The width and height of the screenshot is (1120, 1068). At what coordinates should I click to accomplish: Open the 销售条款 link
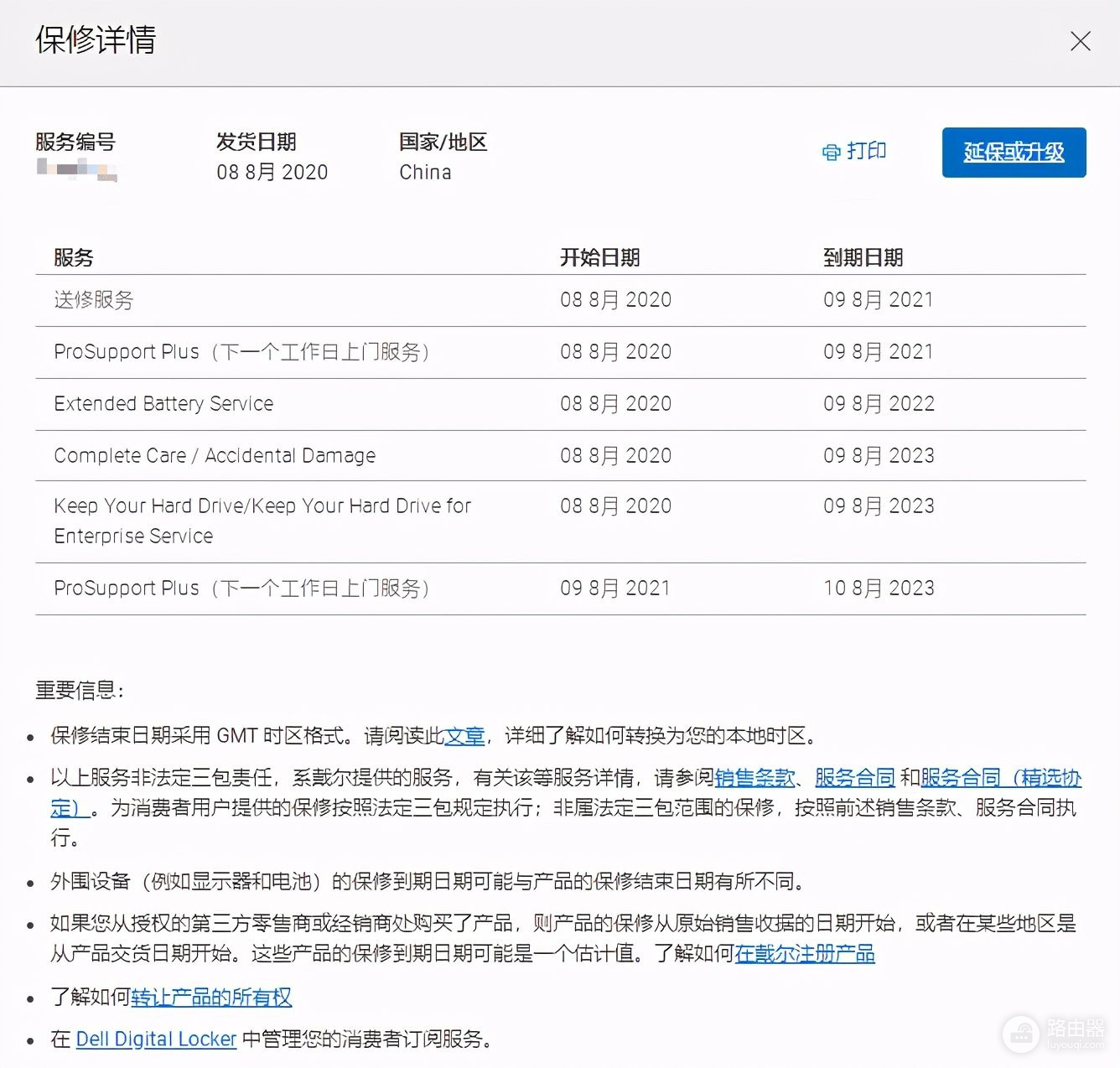click(x=754, y=778)
